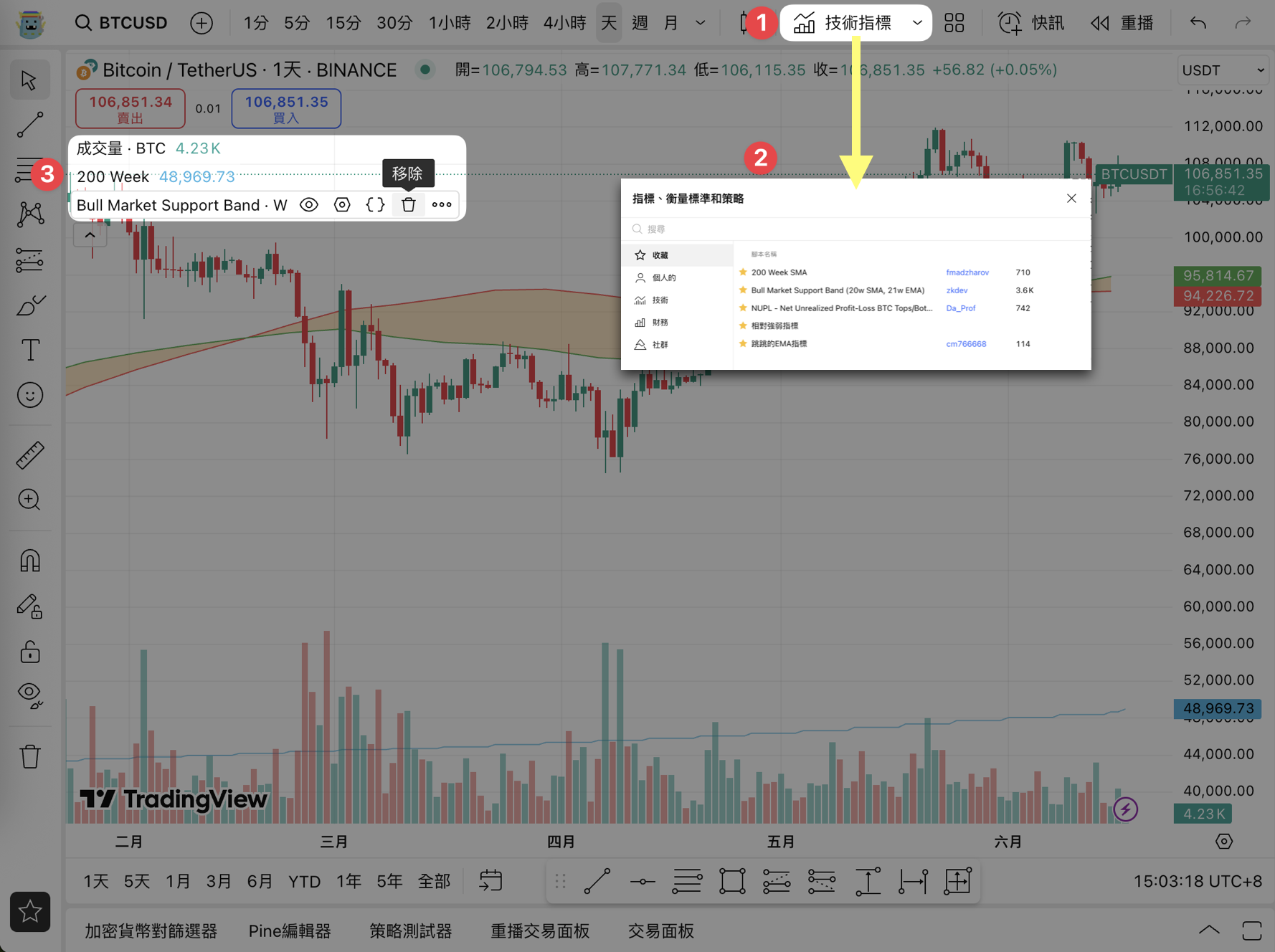The height and width of the screenshot is (952, 1275).
Task: Remove the Bull Market Support Band indicator
Action: [409, 205]
